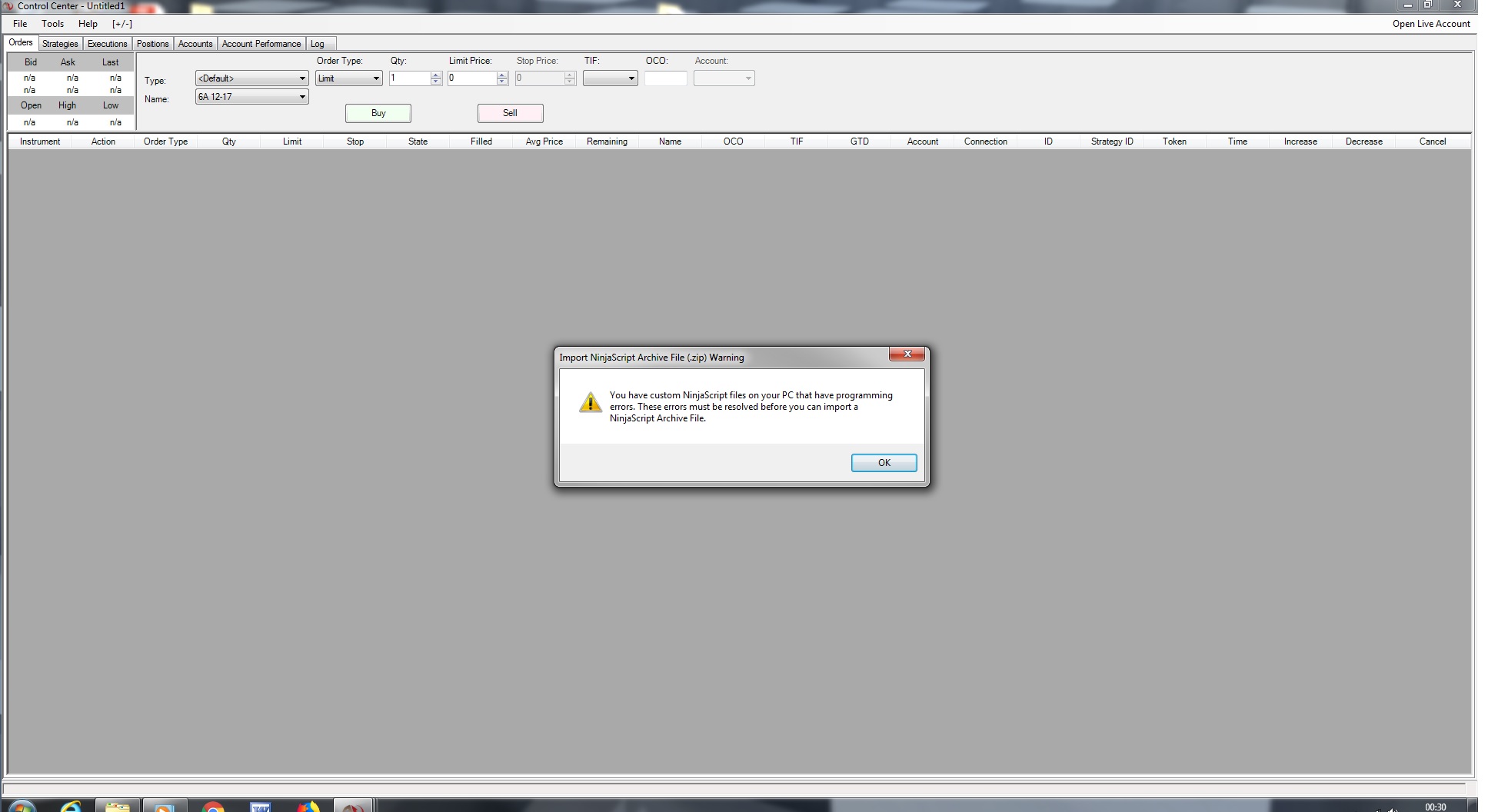The height and width of the screenshot is (812, 1498).
Task: Click the ID column header
Action: 1048,141
